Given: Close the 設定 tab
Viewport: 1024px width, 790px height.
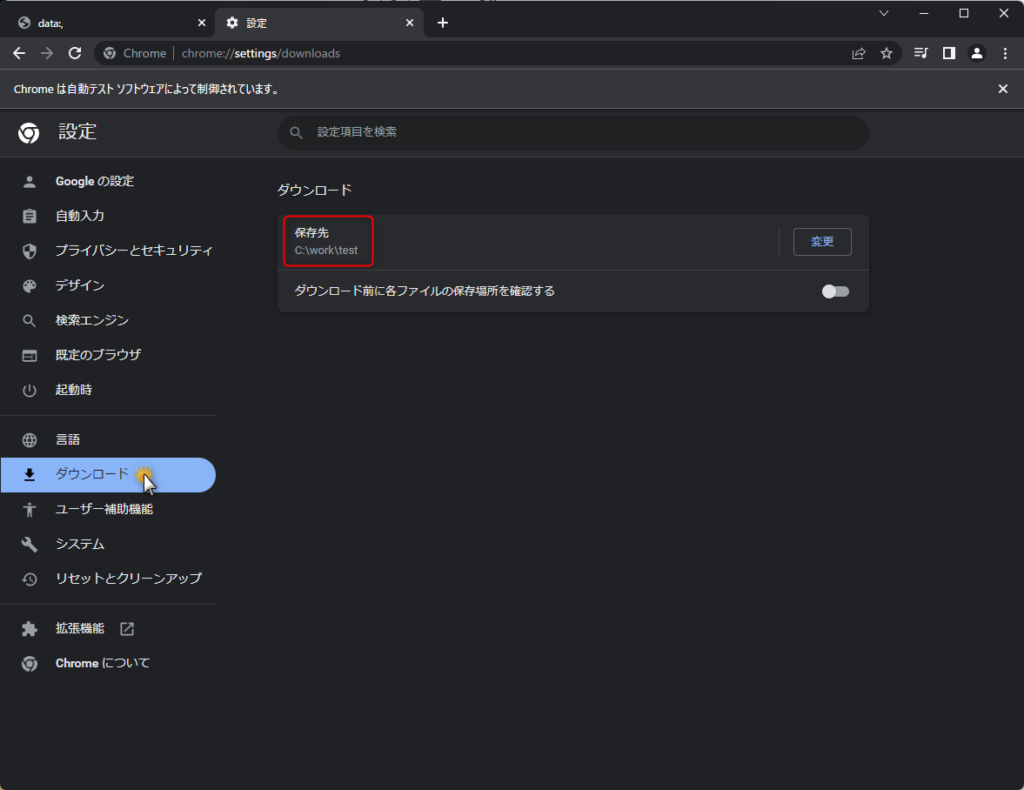Looking at the screenshot, I should [409, 23].
